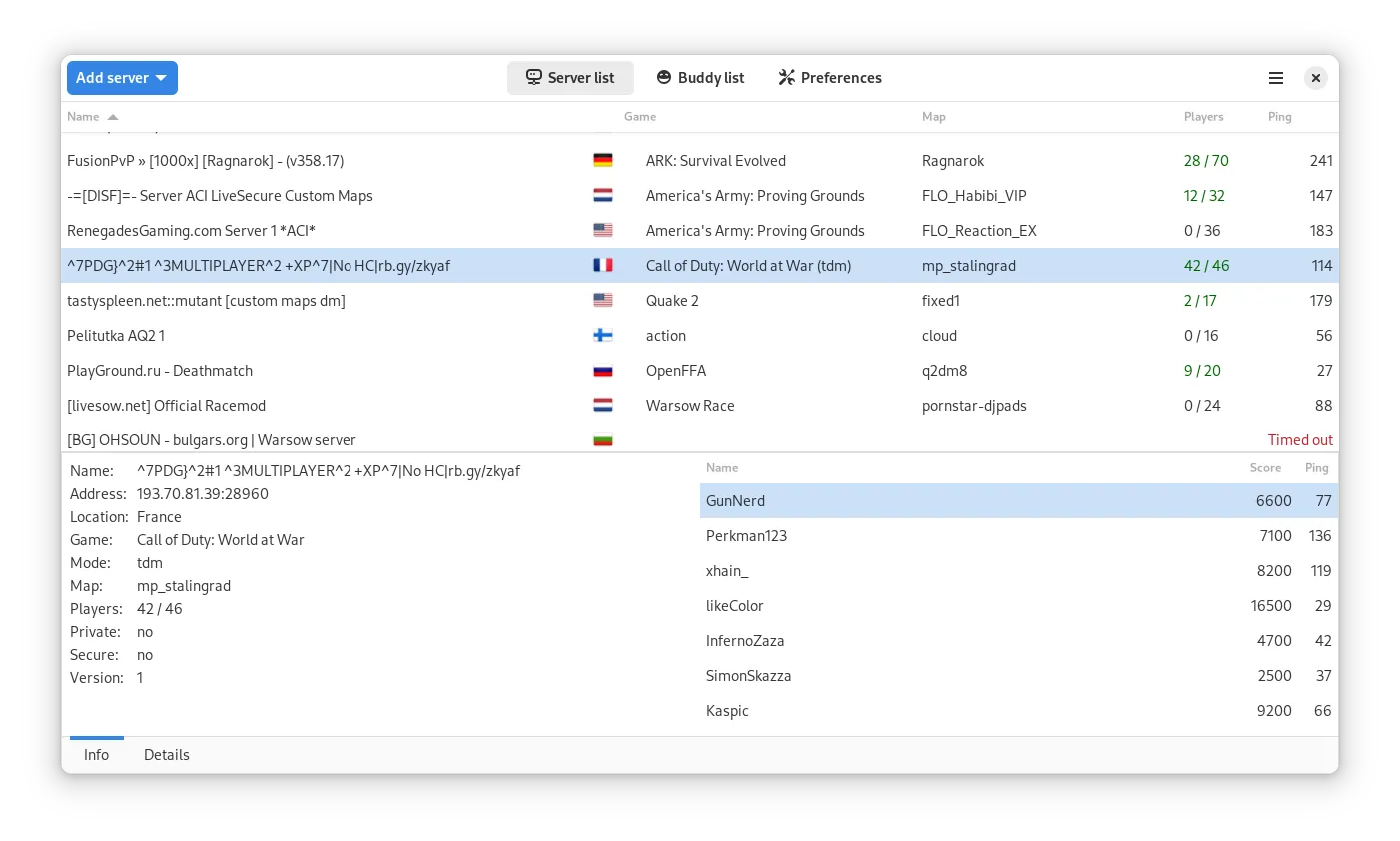Click the French flag on the selected server

[x=603, y=266]
